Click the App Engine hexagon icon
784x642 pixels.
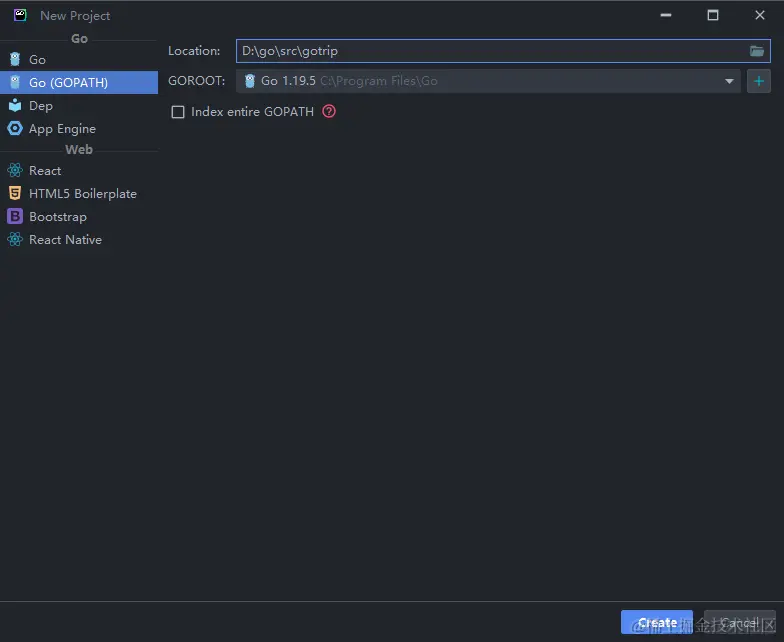click(15, 128)
